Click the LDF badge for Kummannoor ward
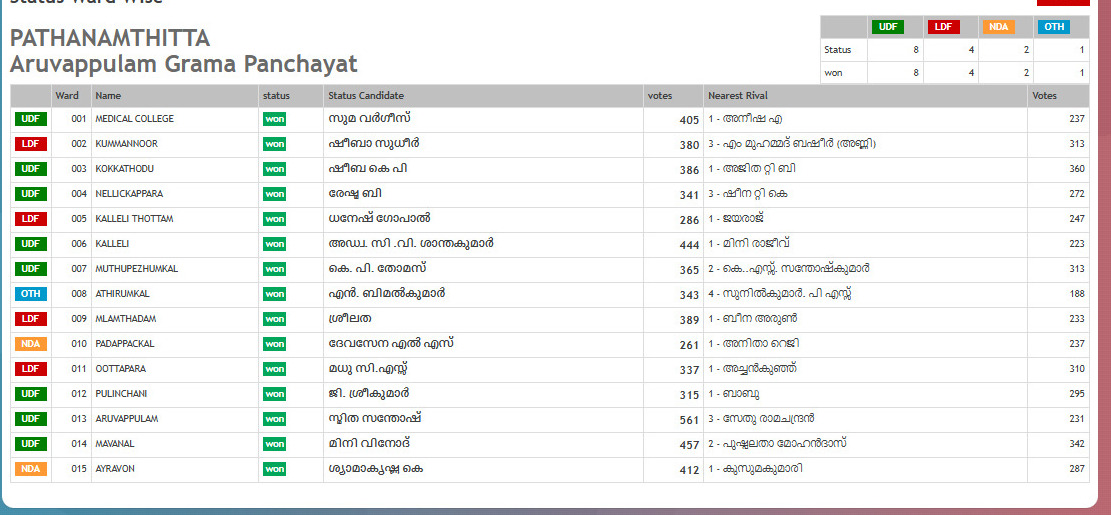Image resolution: width=1111 pixels, height=515 pixels. coord(30,144)
